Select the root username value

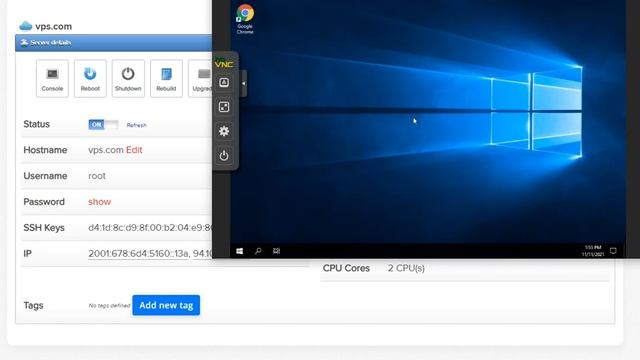pos(97,176)
